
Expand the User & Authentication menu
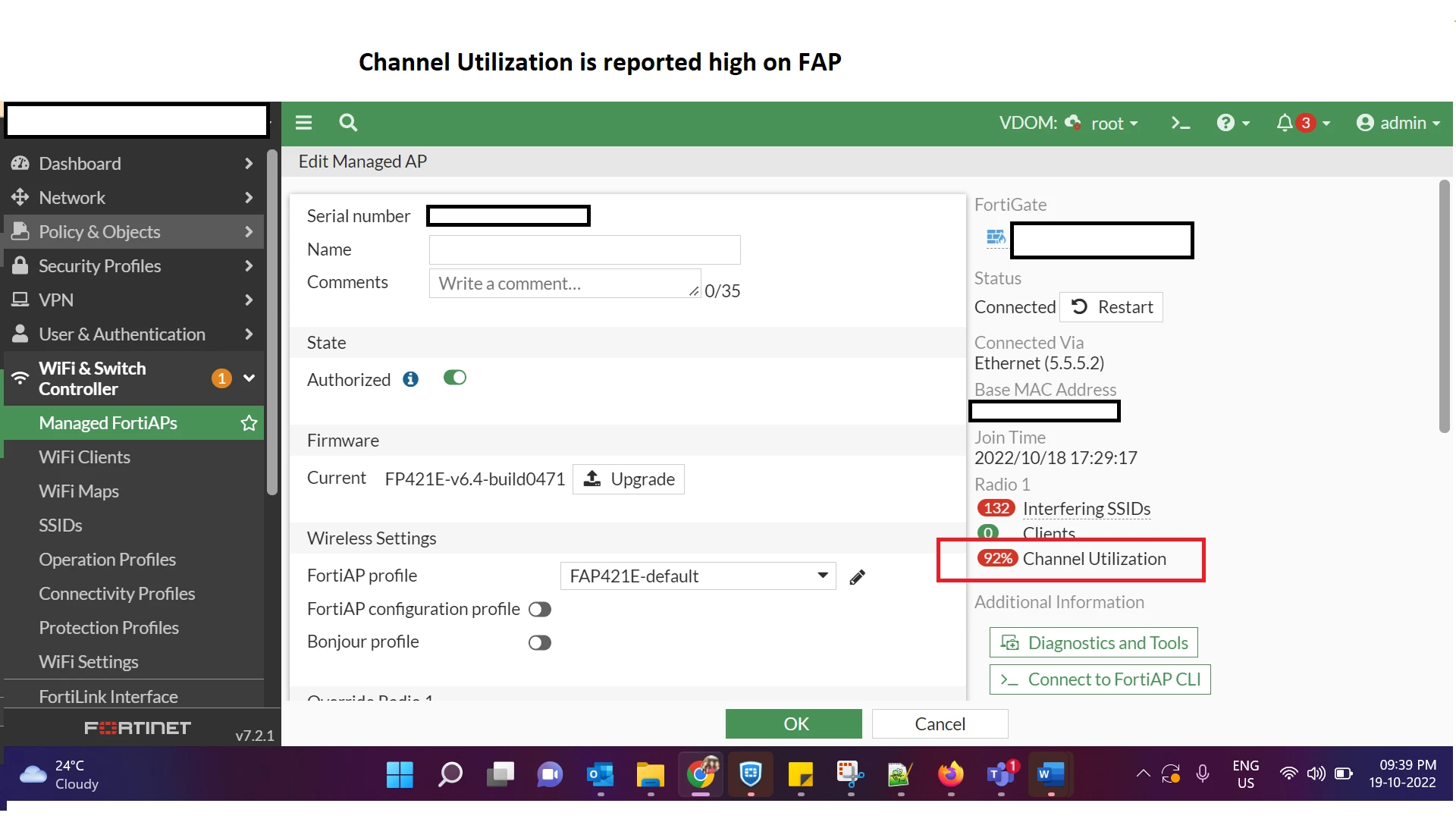tap(133, 334)
